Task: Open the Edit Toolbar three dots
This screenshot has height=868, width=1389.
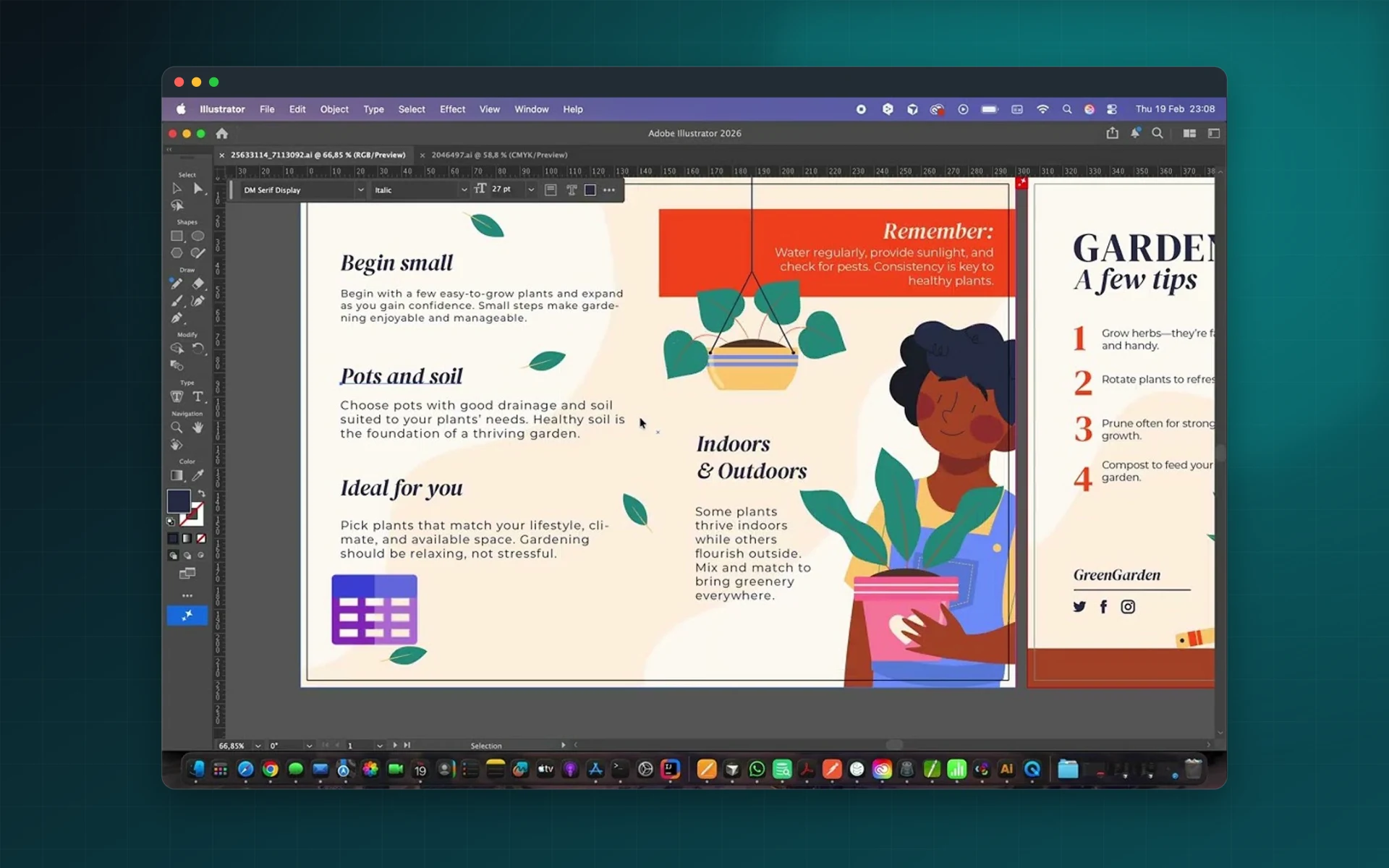Action: click(187, 595)
